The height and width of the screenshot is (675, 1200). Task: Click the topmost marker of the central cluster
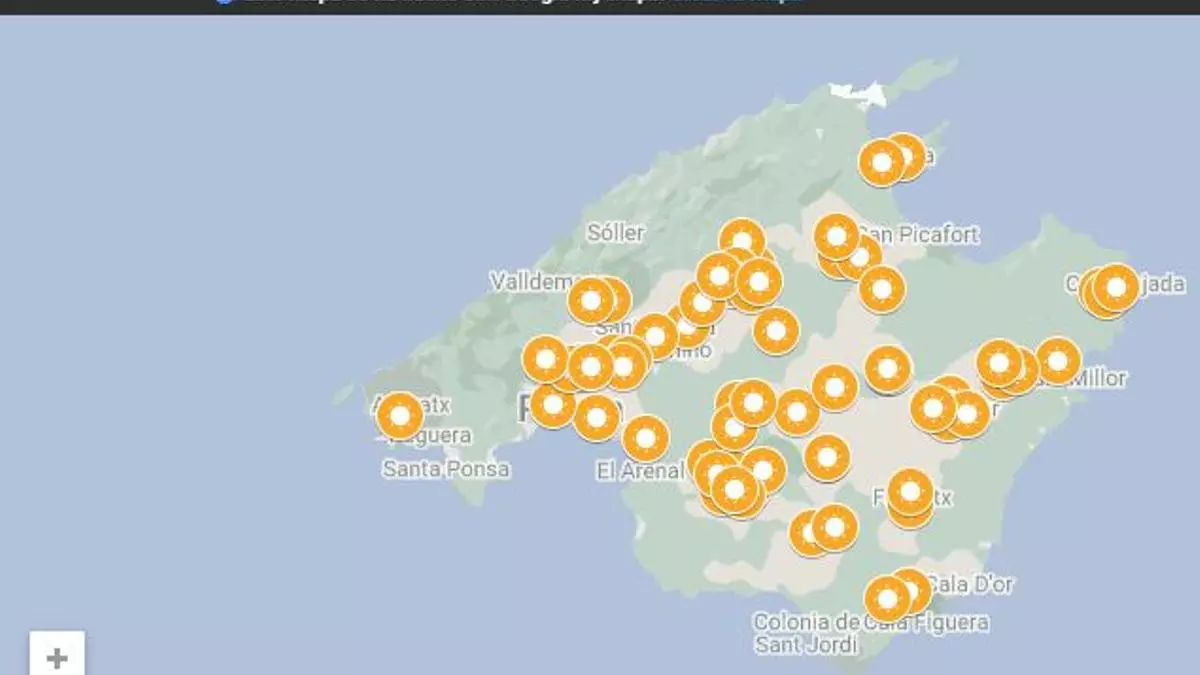742,241
